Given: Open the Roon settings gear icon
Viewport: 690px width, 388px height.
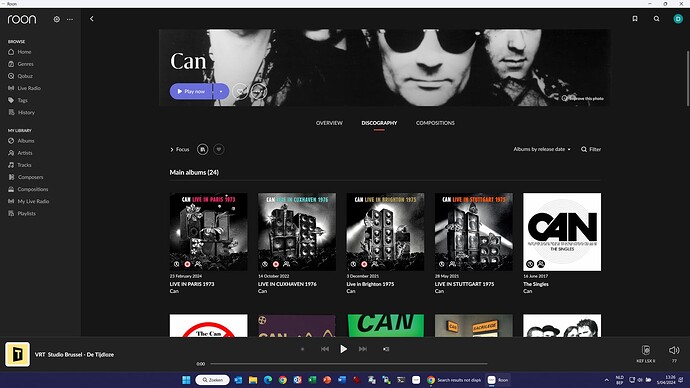Looking at the screenshot, I should coord(57,19).
